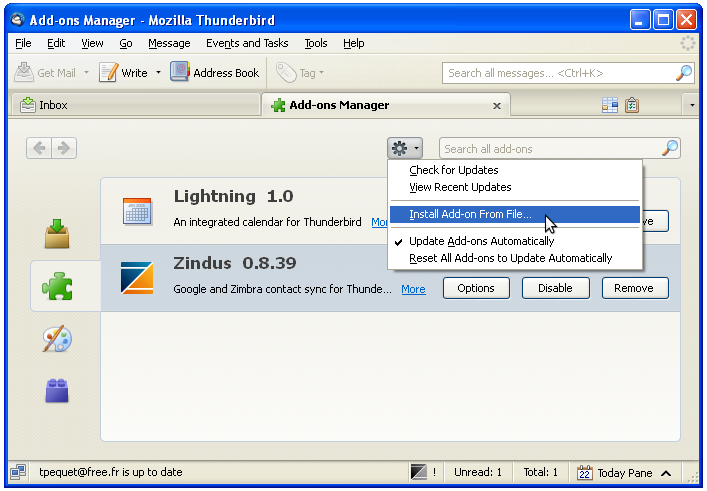Screen dimensions: 707x491
Task: Click the online status icon in status bar
Action: tap(18, 472)
